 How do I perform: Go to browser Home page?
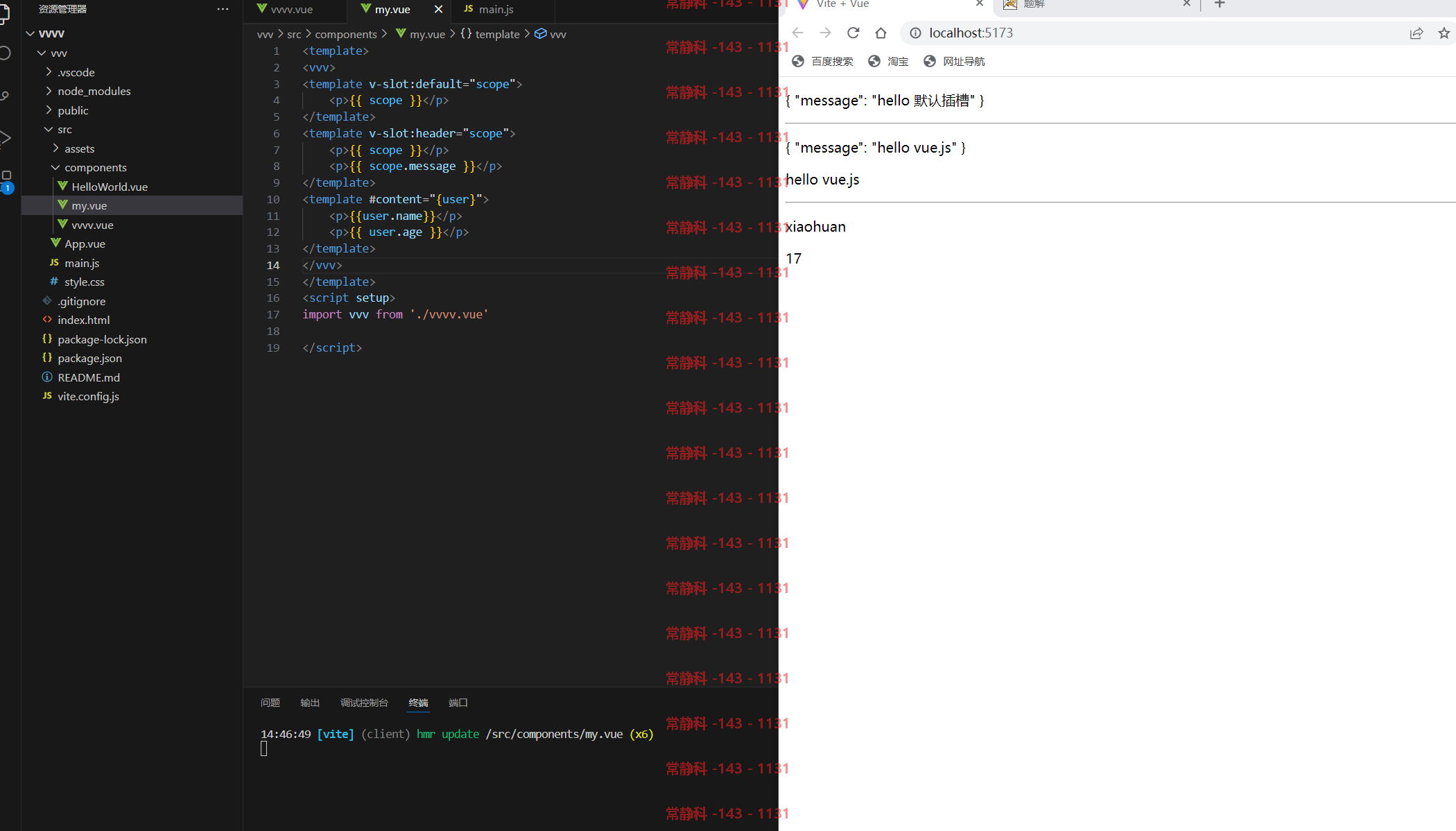[881, 33]
